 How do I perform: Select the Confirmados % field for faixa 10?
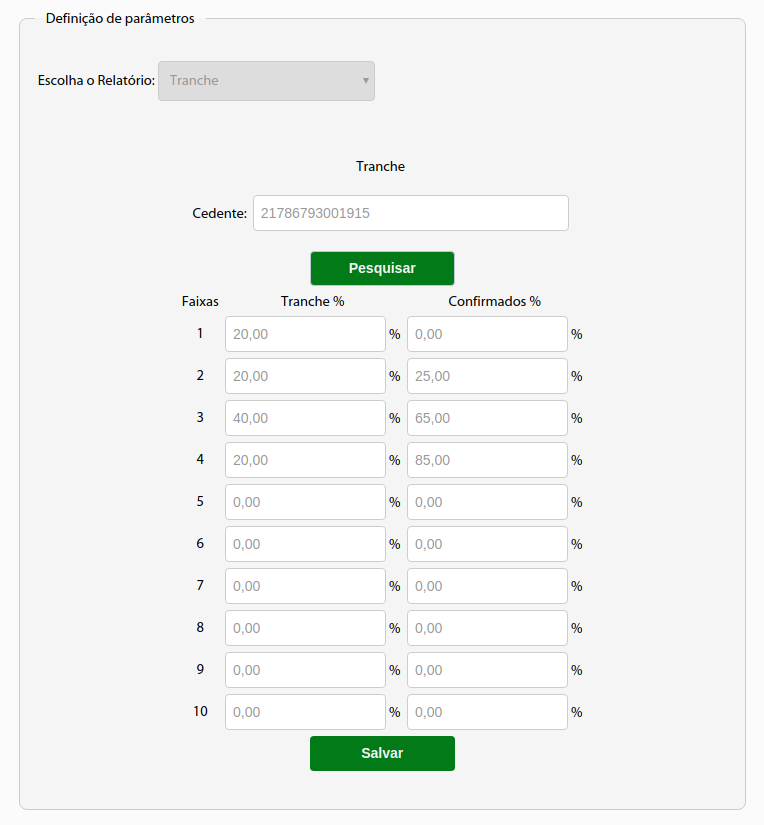click(487, 712)
